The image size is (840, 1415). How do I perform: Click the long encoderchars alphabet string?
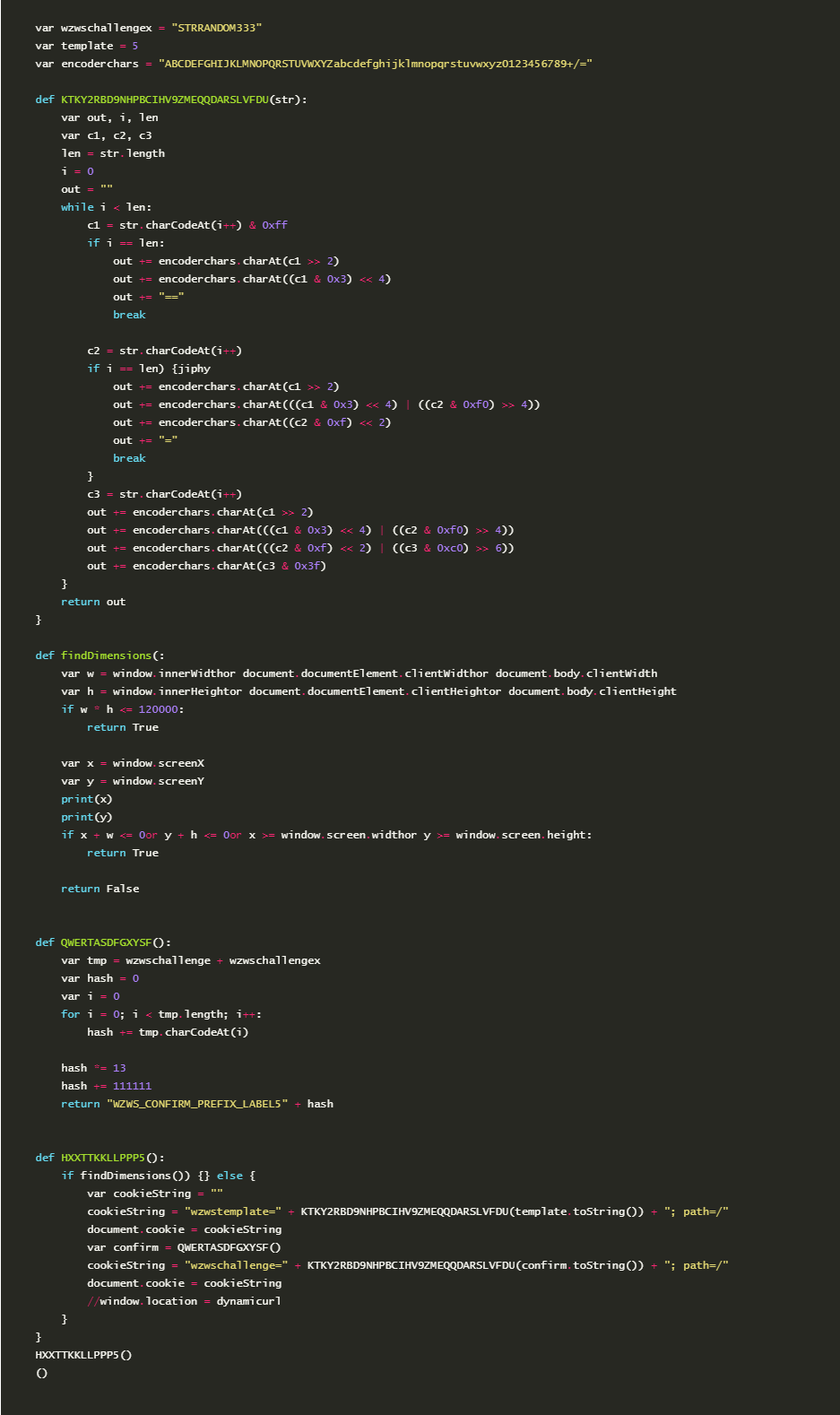376,64
